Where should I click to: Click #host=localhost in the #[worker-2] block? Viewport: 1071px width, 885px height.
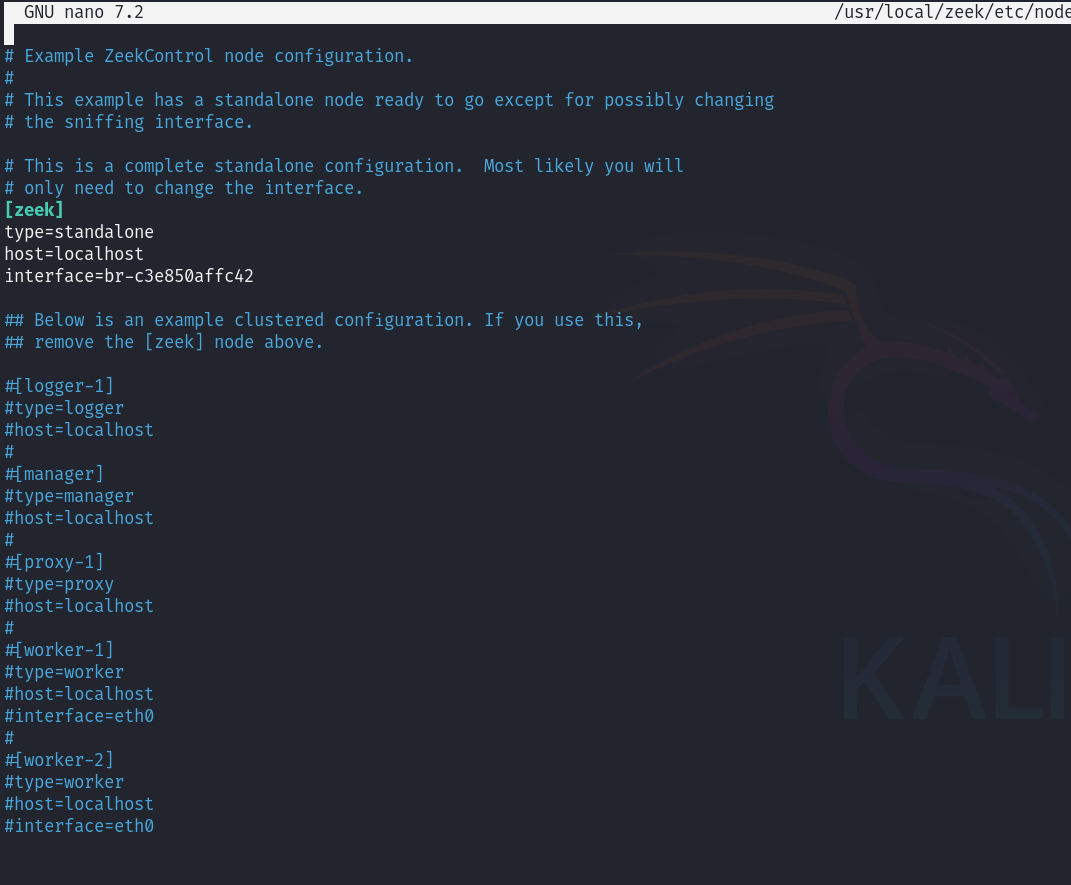click(x=79, y=804)
